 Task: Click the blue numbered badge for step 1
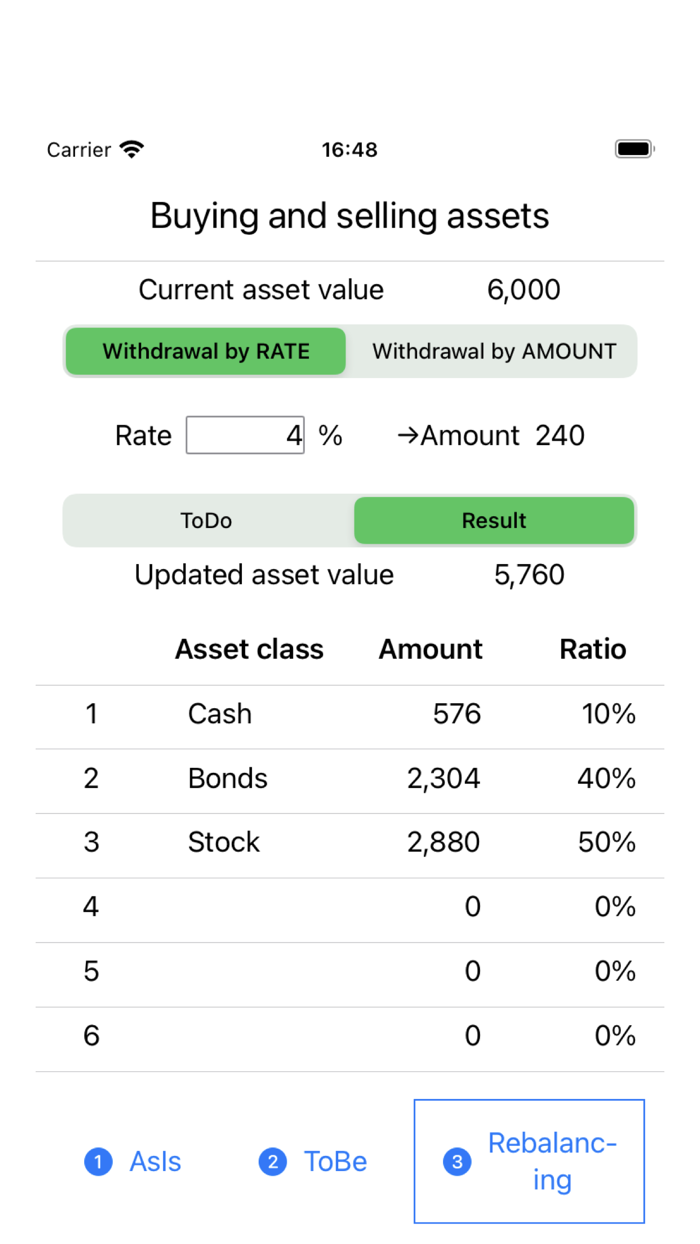pos(98,1162)
